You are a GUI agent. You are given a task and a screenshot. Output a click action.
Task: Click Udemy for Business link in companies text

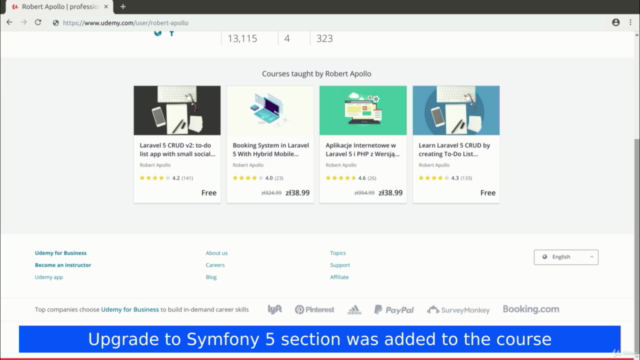tap(130, 309)
